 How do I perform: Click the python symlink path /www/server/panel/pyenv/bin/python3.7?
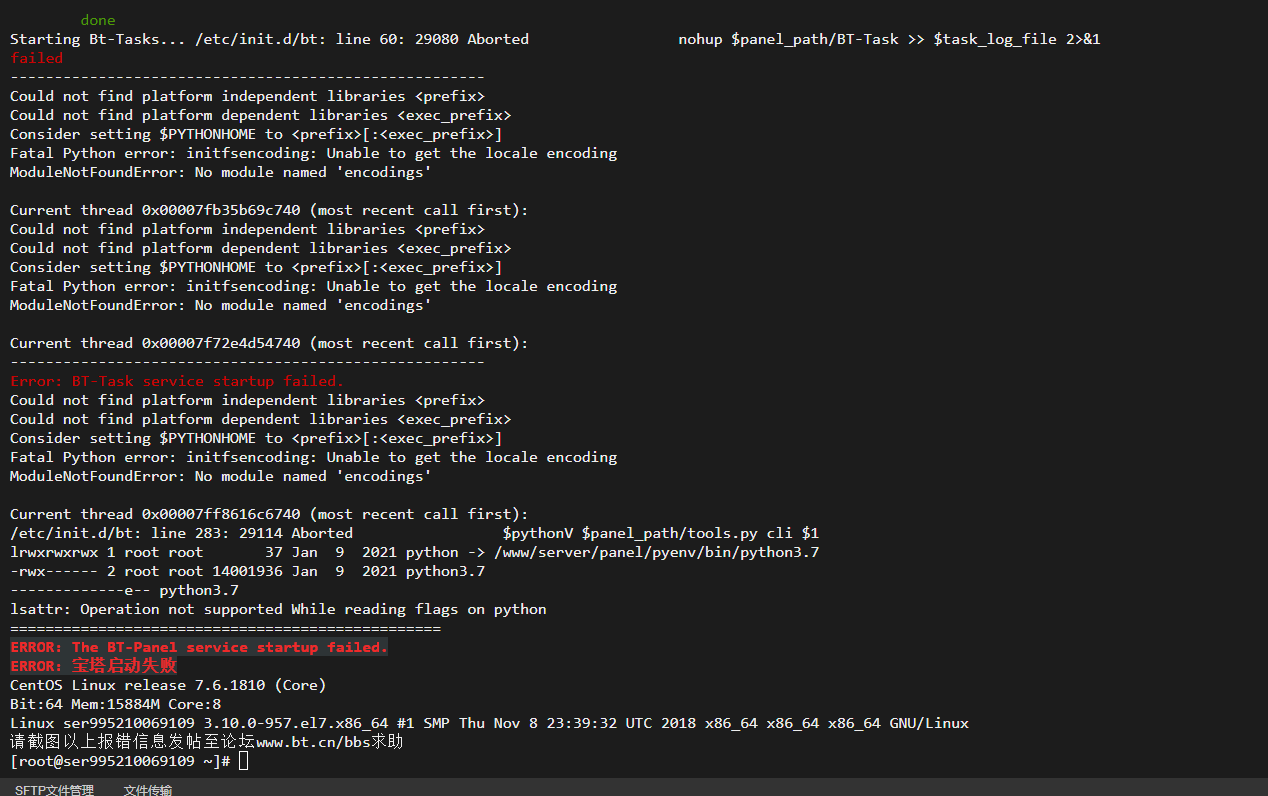[656, 552]
